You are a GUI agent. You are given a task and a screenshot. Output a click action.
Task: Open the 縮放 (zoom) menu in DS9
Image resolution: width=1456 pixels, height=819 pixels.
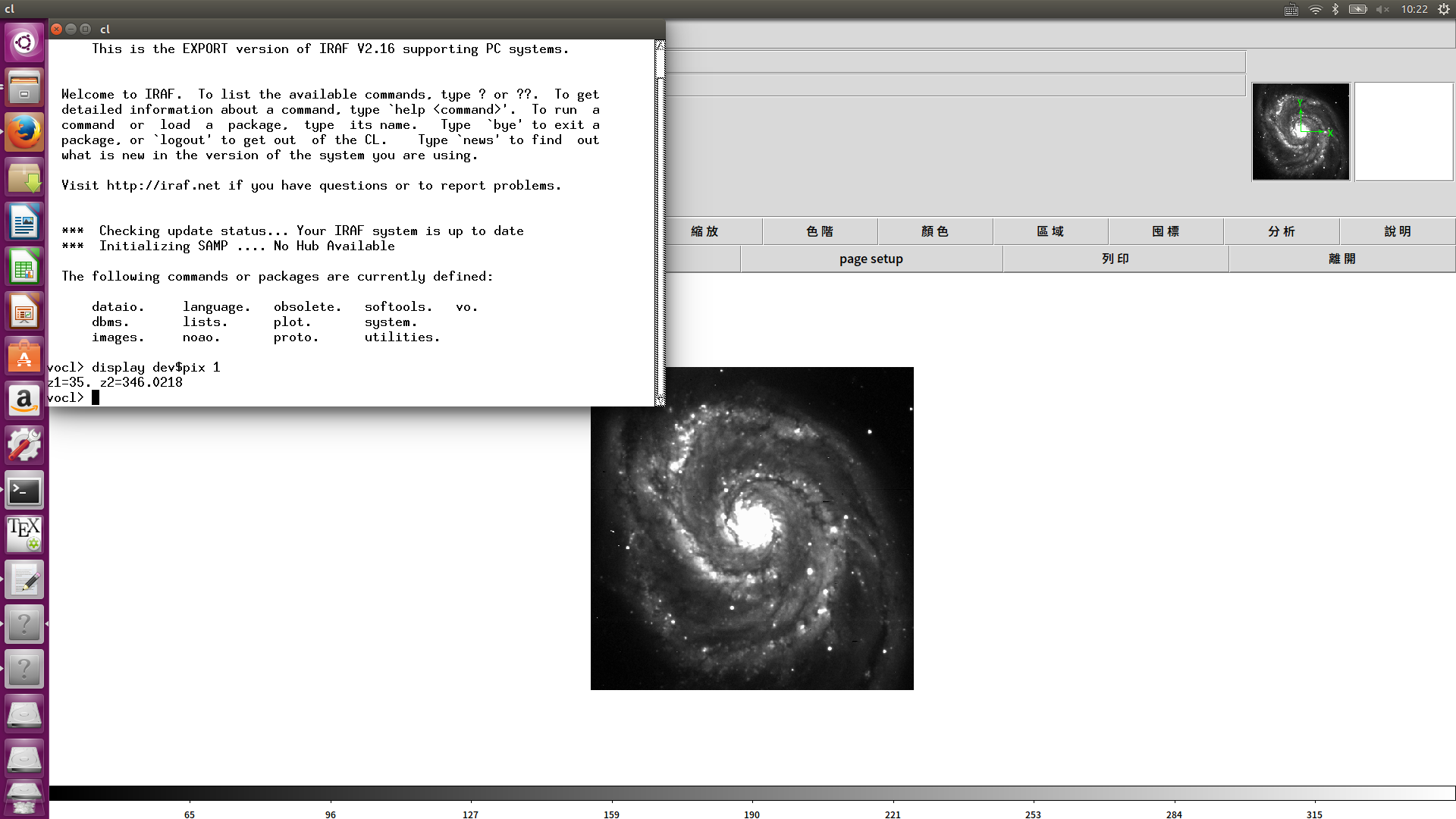coord(704,231)
